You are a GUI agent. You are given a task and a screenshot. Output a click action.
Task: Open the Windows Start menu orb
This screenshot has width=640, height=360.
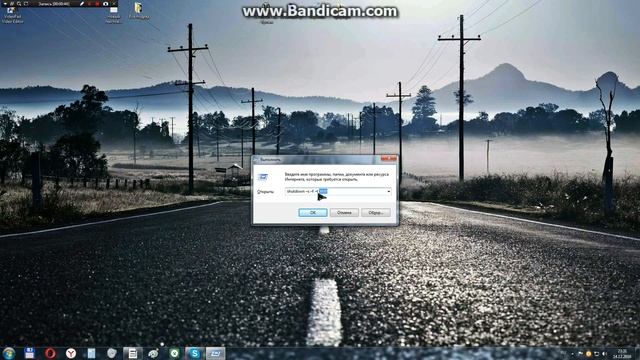pos(9,353)
